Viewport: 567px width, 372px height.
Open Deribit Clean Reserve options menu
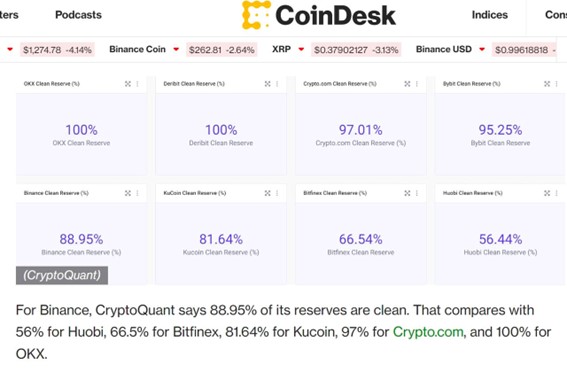(277, 84)
